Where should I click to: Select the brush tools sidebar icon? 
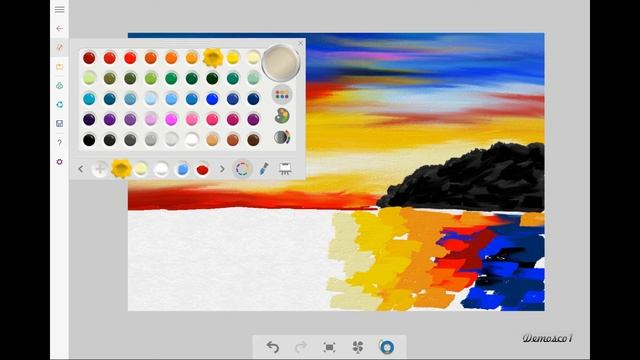click(60, 47)
